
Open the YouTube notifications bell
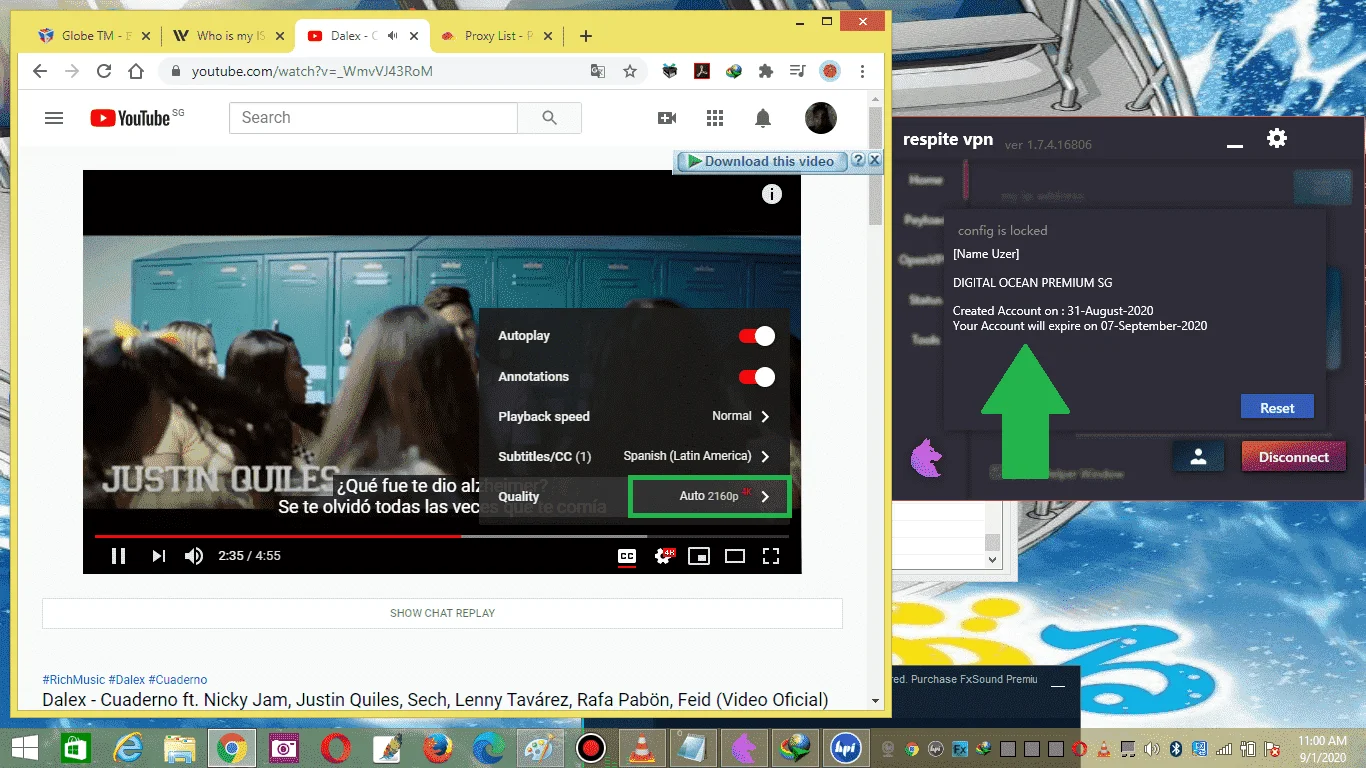coord(763,118)
